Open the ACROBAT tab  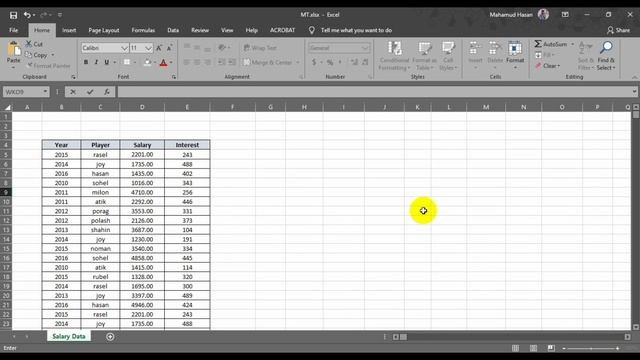(282, 30)
